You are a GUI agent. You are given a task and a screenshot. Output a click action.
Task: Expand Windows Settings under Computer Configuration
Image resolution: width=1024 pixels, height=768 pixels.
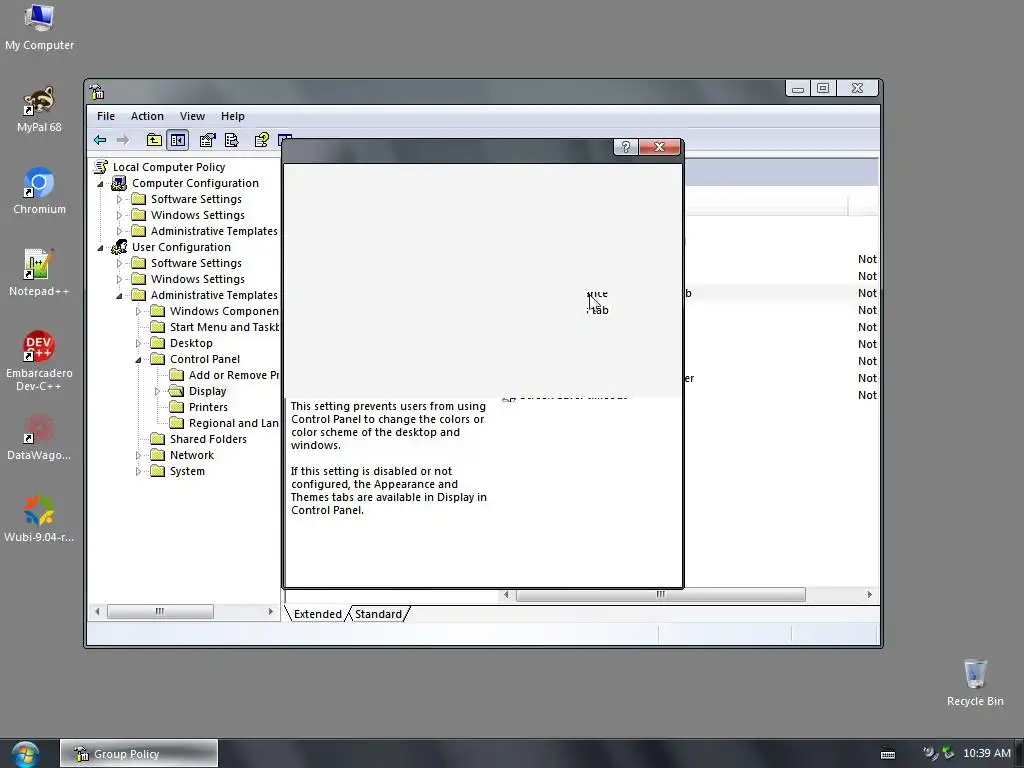tap(120, 216)
